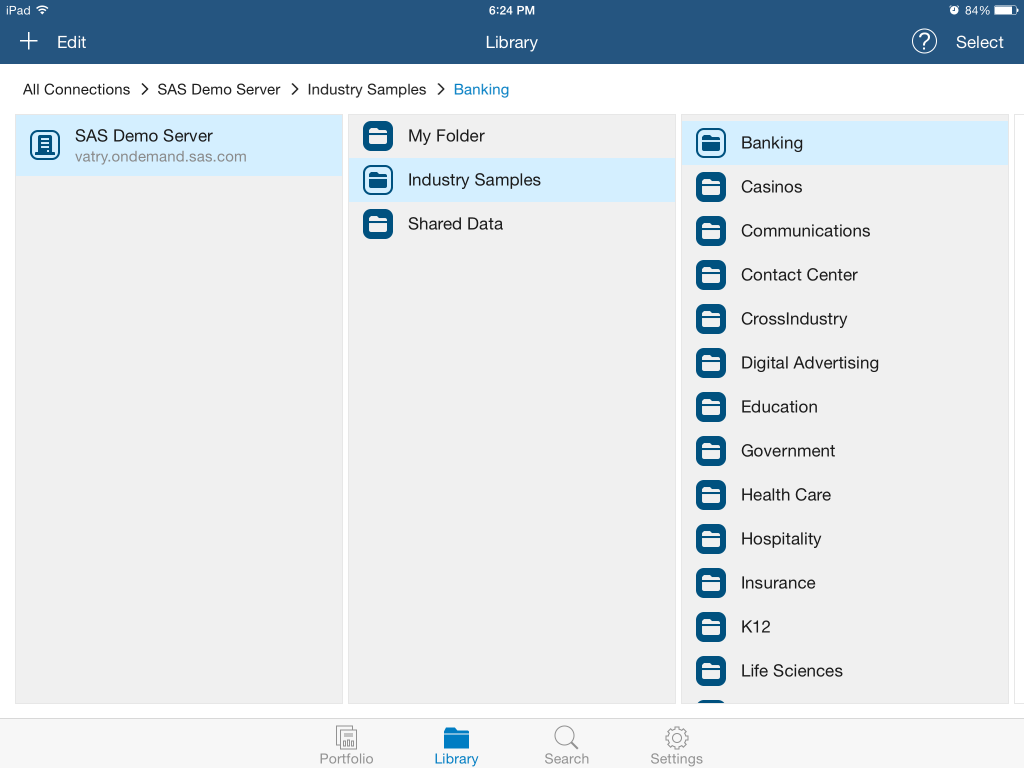Click the Industry Samples folder icon
The height and width of the screenshot is (768, 1024).
pyautogui.click(x=378, y=180)
